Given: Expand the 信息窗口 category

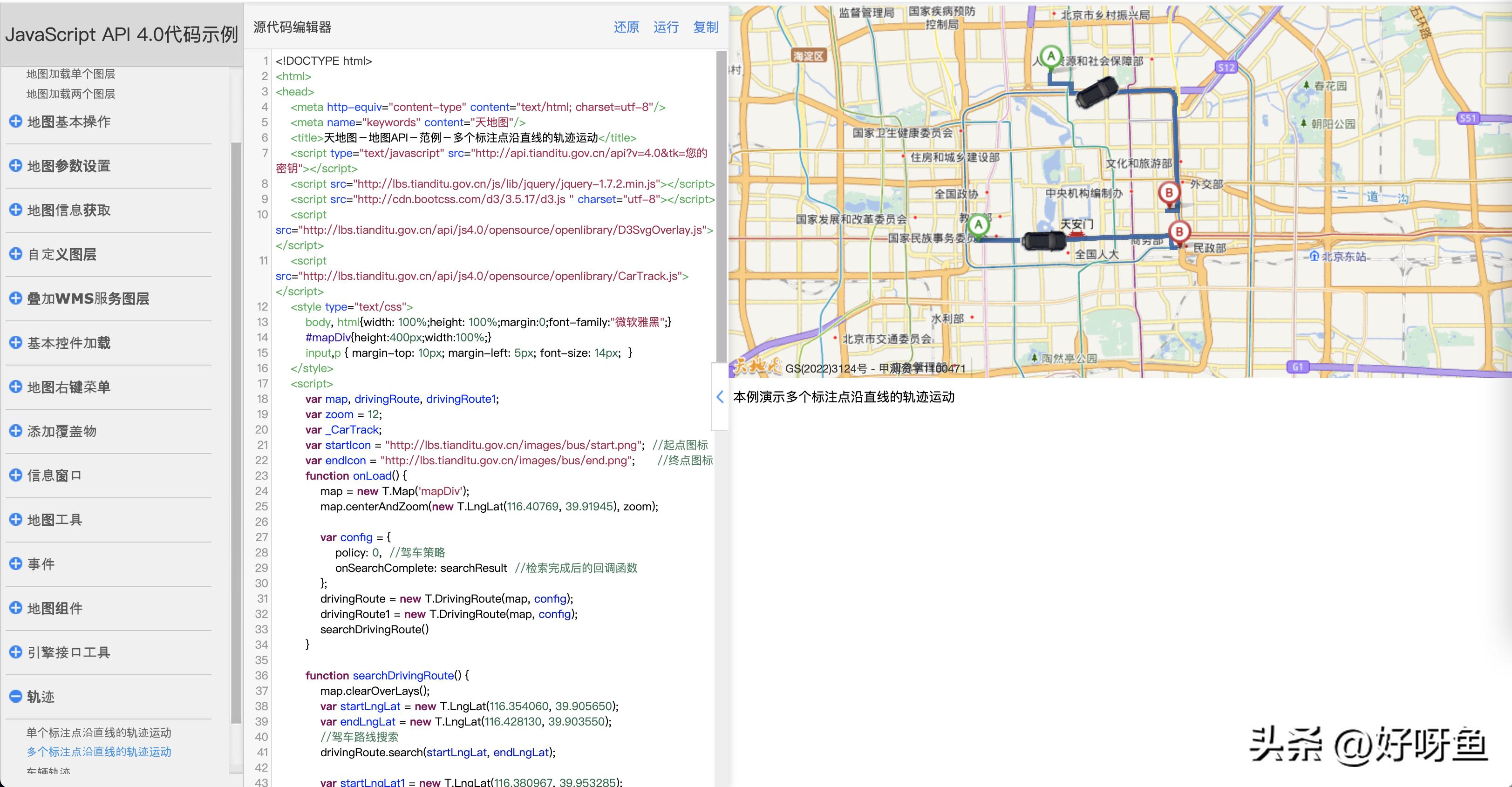Looking at the screenshot, I should point(16,475).
